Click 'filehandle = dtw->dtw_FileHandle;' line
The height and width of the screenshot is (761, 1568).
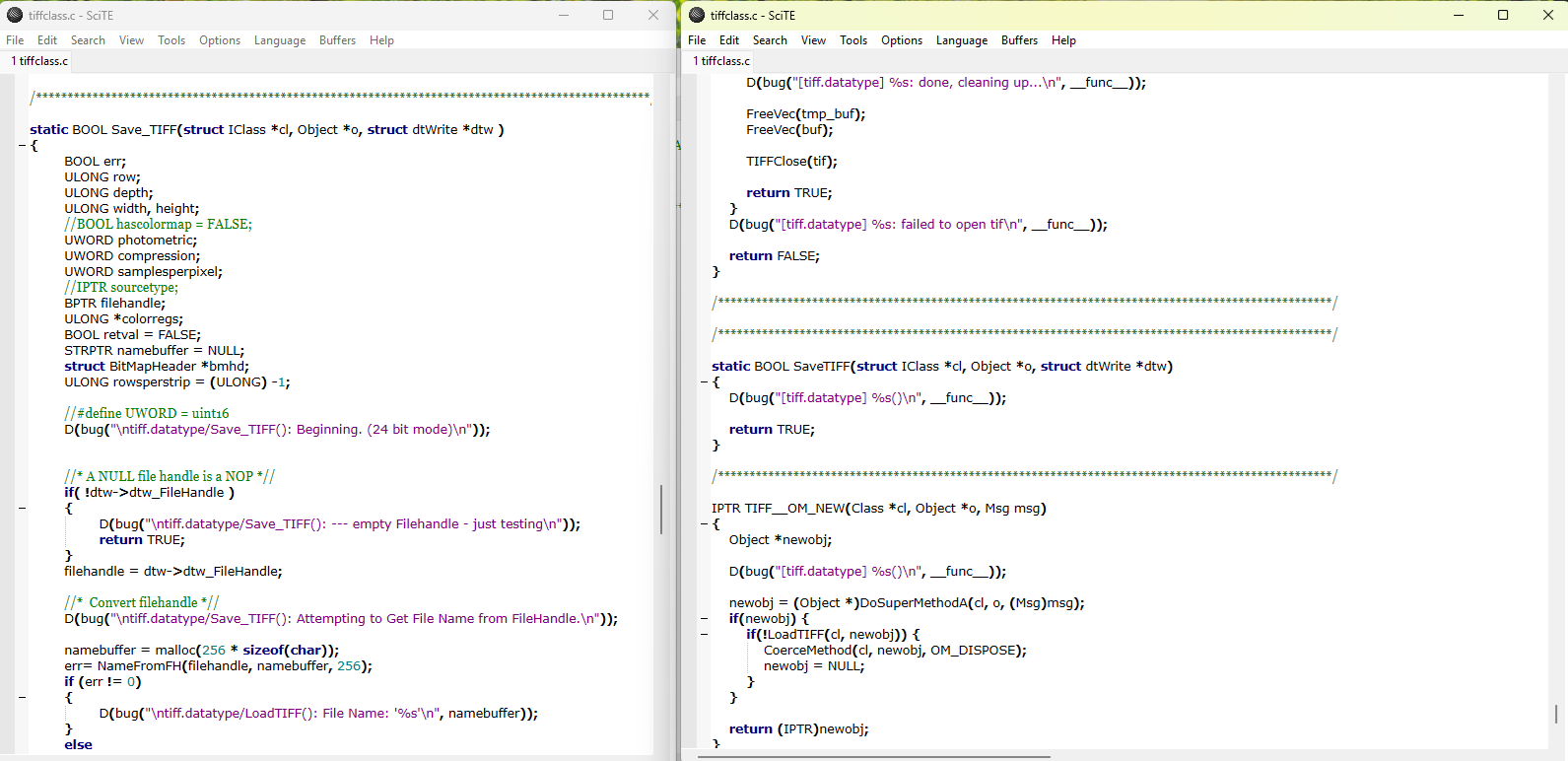[x=173, y=571]
